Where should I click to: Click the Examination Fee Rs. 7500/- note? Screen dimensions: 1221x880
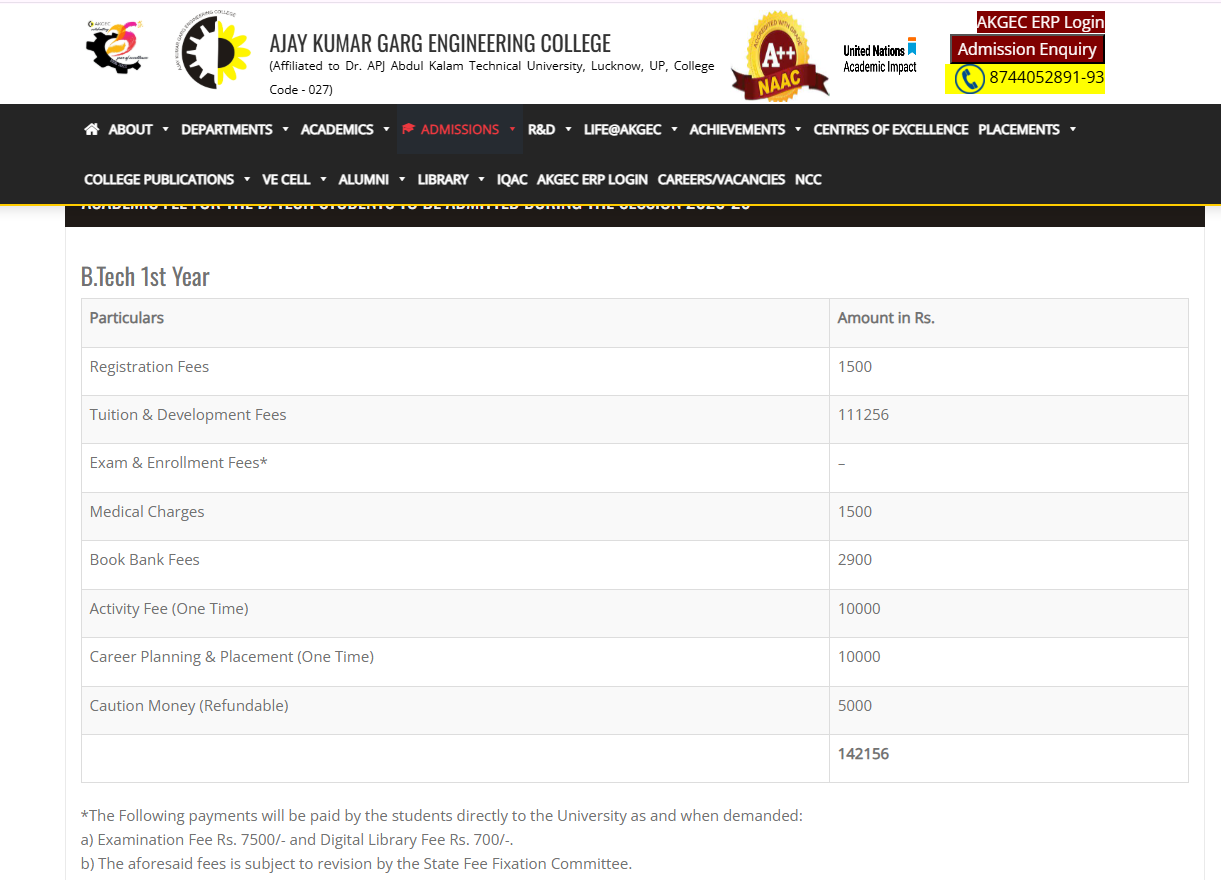coord(297,840)
